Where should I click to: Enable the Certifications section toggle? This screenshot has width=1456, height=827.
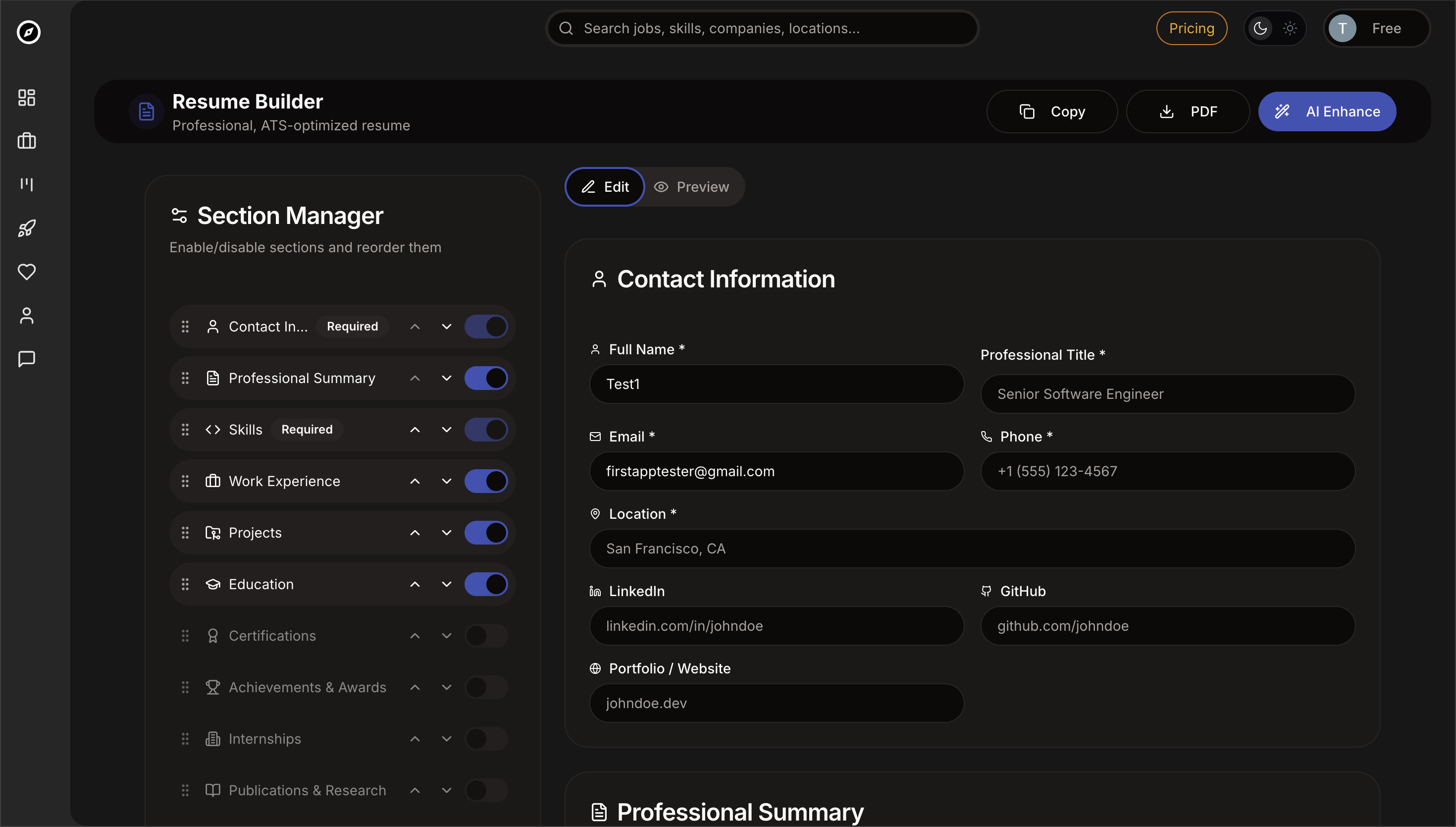tap(486, 636)
